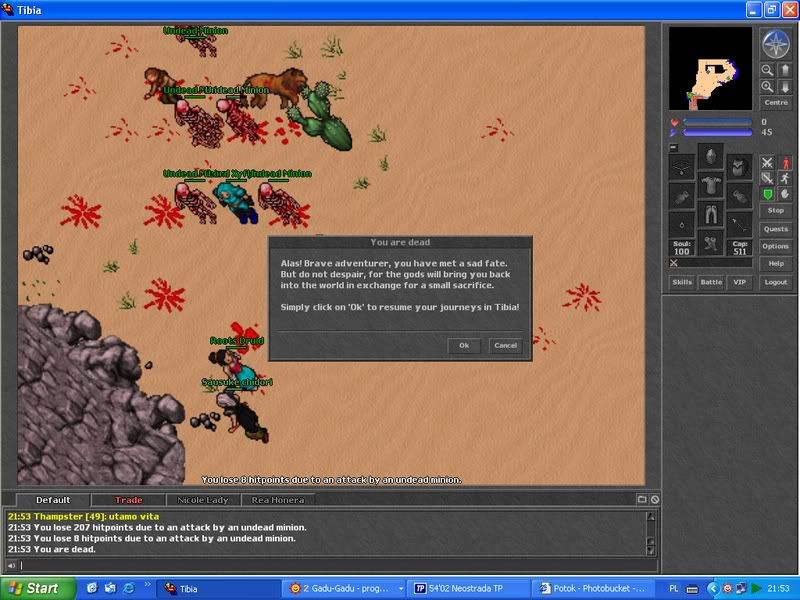800x600 pixels.
Task: Select the armor equipment slot
Action: click(x=710, y=184)
